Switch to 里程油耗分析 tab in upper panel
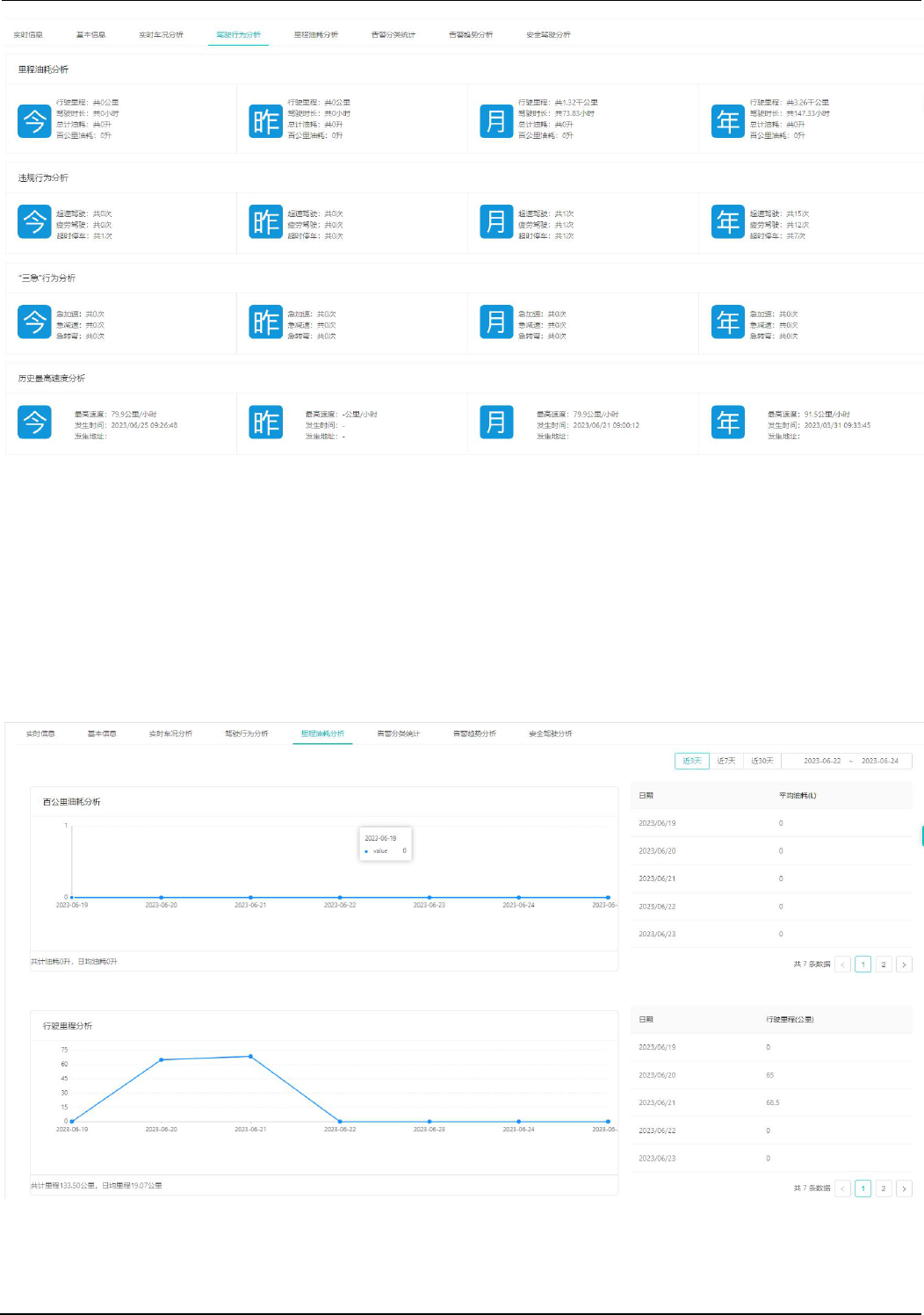Screen dimensions: 924x1315 315,35
